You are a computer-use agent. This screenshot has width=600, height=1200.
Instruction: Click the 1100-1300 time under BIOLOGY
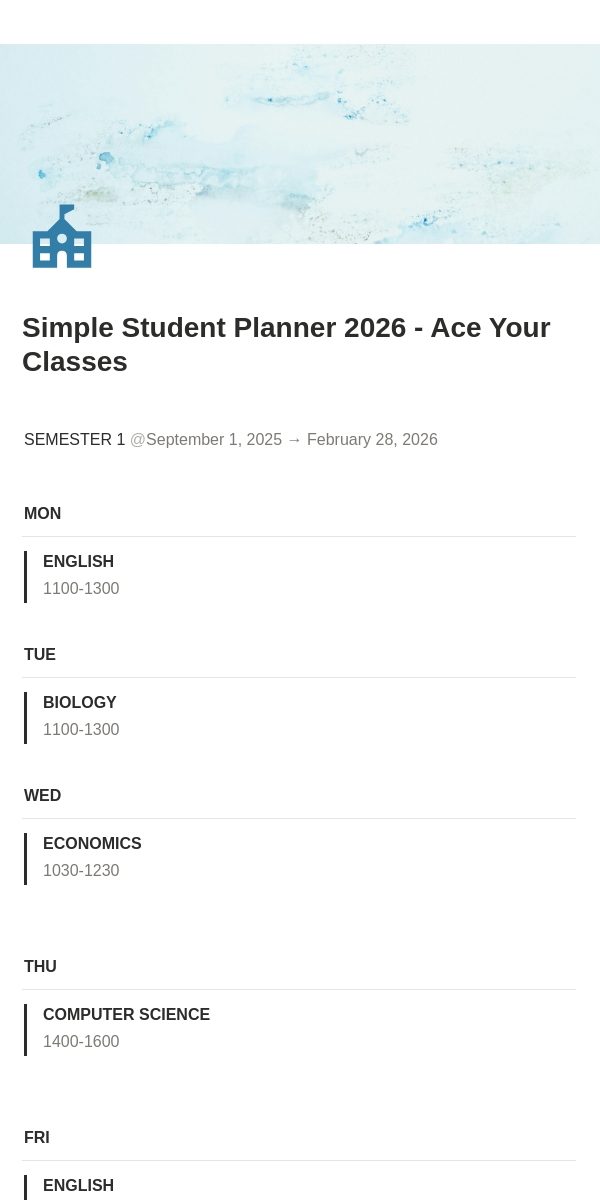coord(81,730)
